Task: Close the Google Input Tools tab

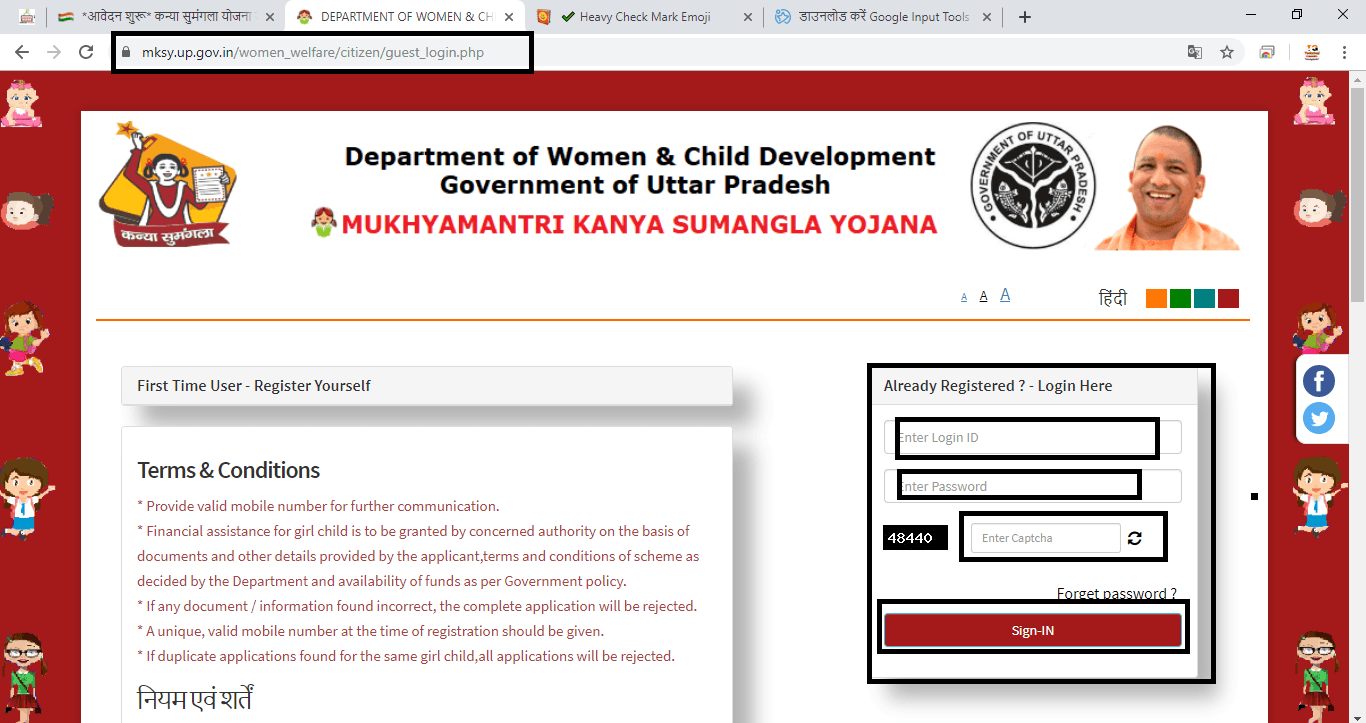Action: click(987, 17)
